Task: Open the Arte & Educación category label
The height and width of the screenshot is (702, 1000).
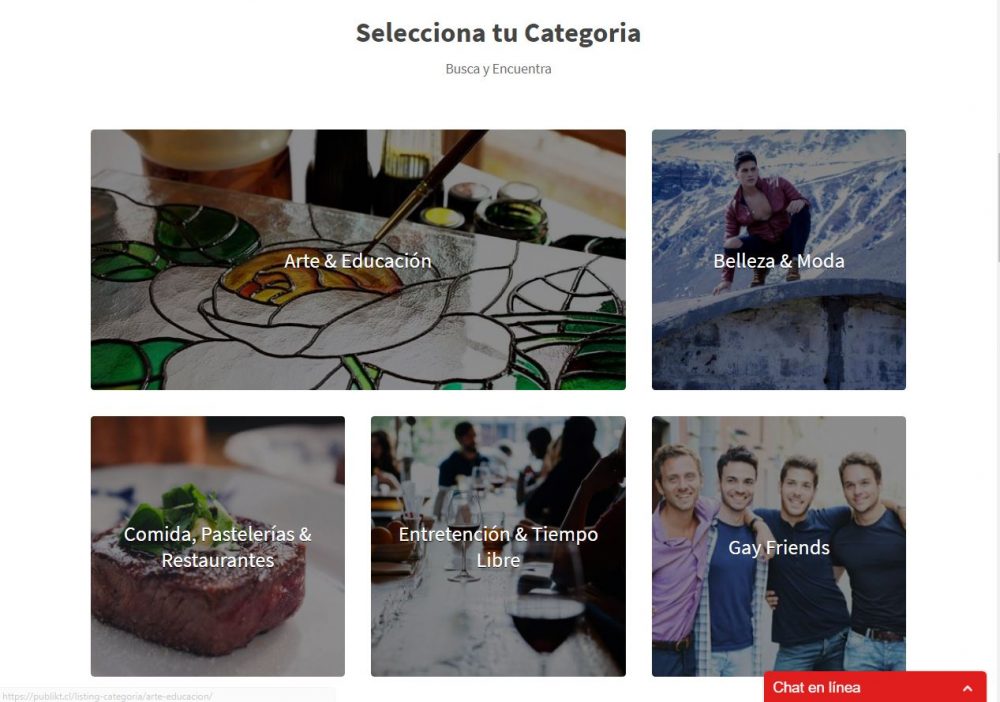Action: pyautogui.click(x=358, y=261)
